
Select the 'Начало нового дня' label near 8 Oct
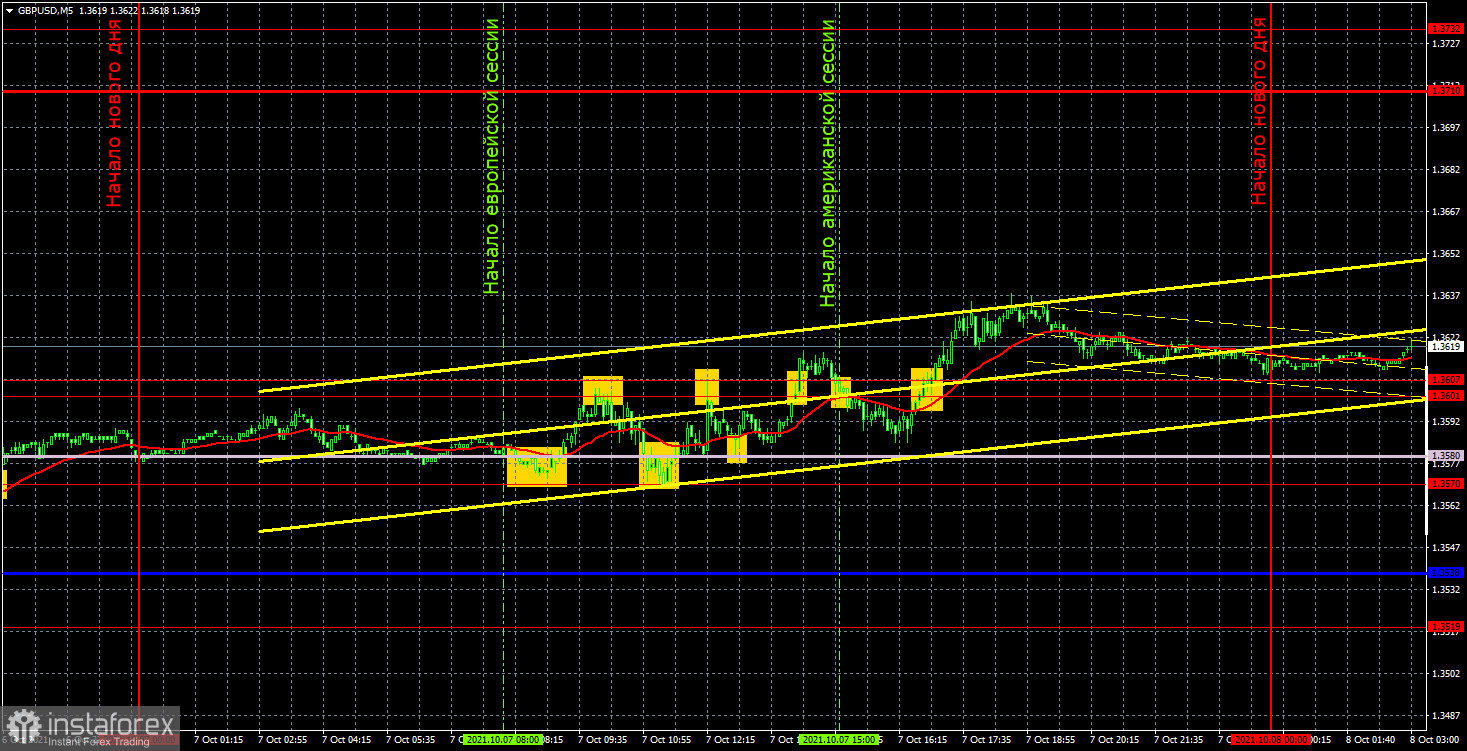click(x=1259, y=111)
